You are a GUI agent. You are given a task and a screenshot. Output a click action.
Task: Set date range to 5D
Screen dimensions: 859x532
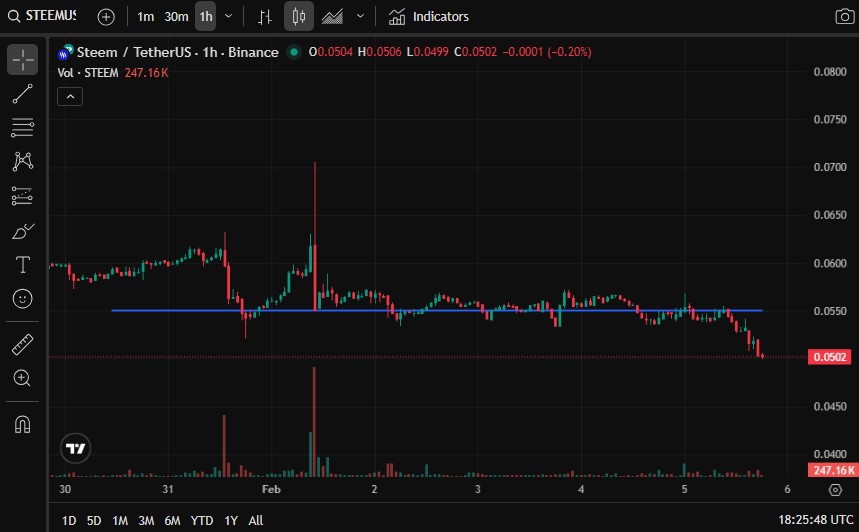pyautogui.click(x=94, y=520)
